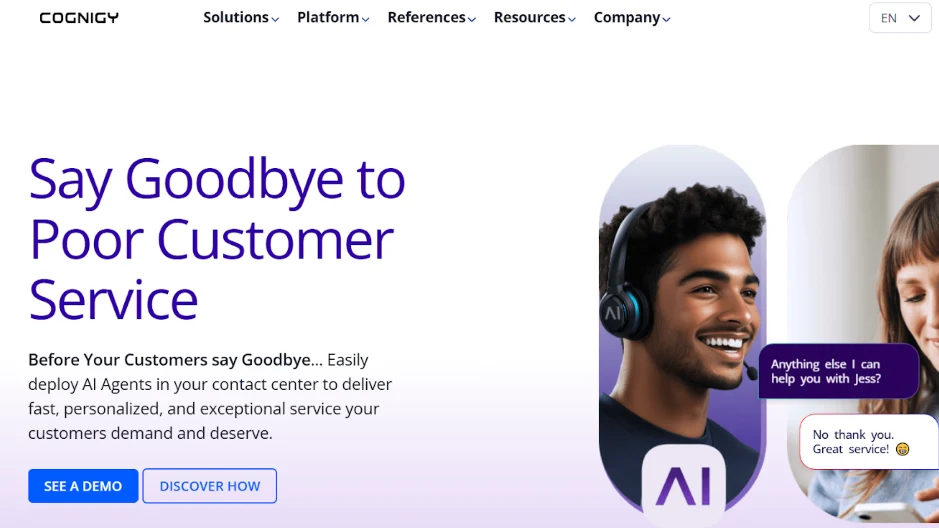
Task: Click the chevron beside Platform
Action: click(x=365, y=19)
